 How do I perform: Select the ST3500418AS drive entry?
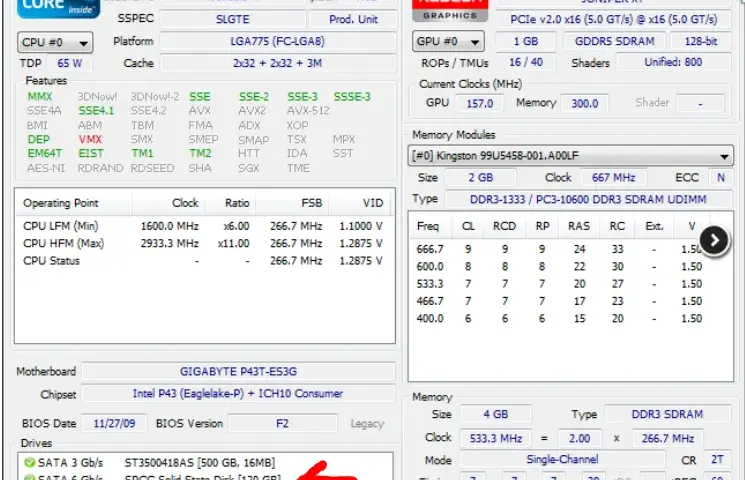pyautogui.click(x=200, y=462)
